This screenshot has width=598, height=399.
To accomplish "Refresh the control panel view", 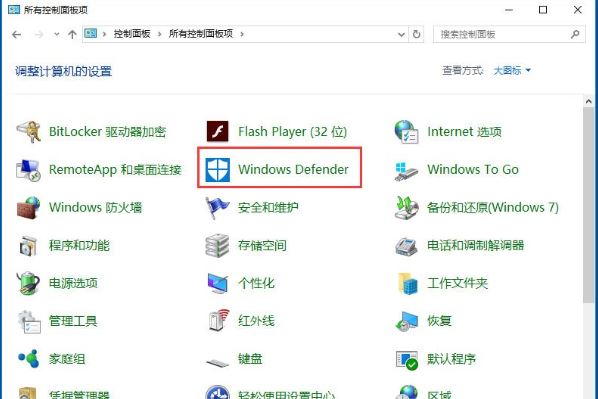I will [416, 34].
